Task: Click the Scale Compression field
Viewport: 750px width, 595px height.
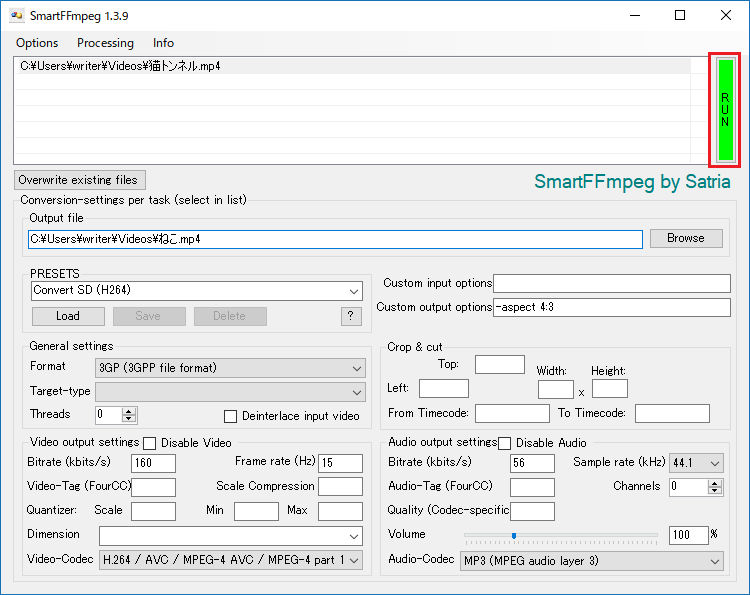Action: pyautogui.click(x=341, y=487)
